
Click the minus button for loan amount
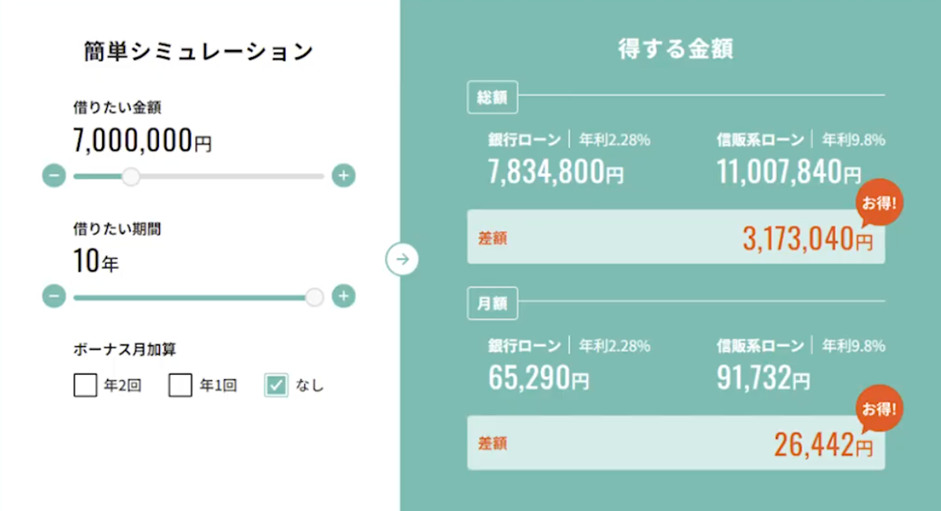click(55, 177)
